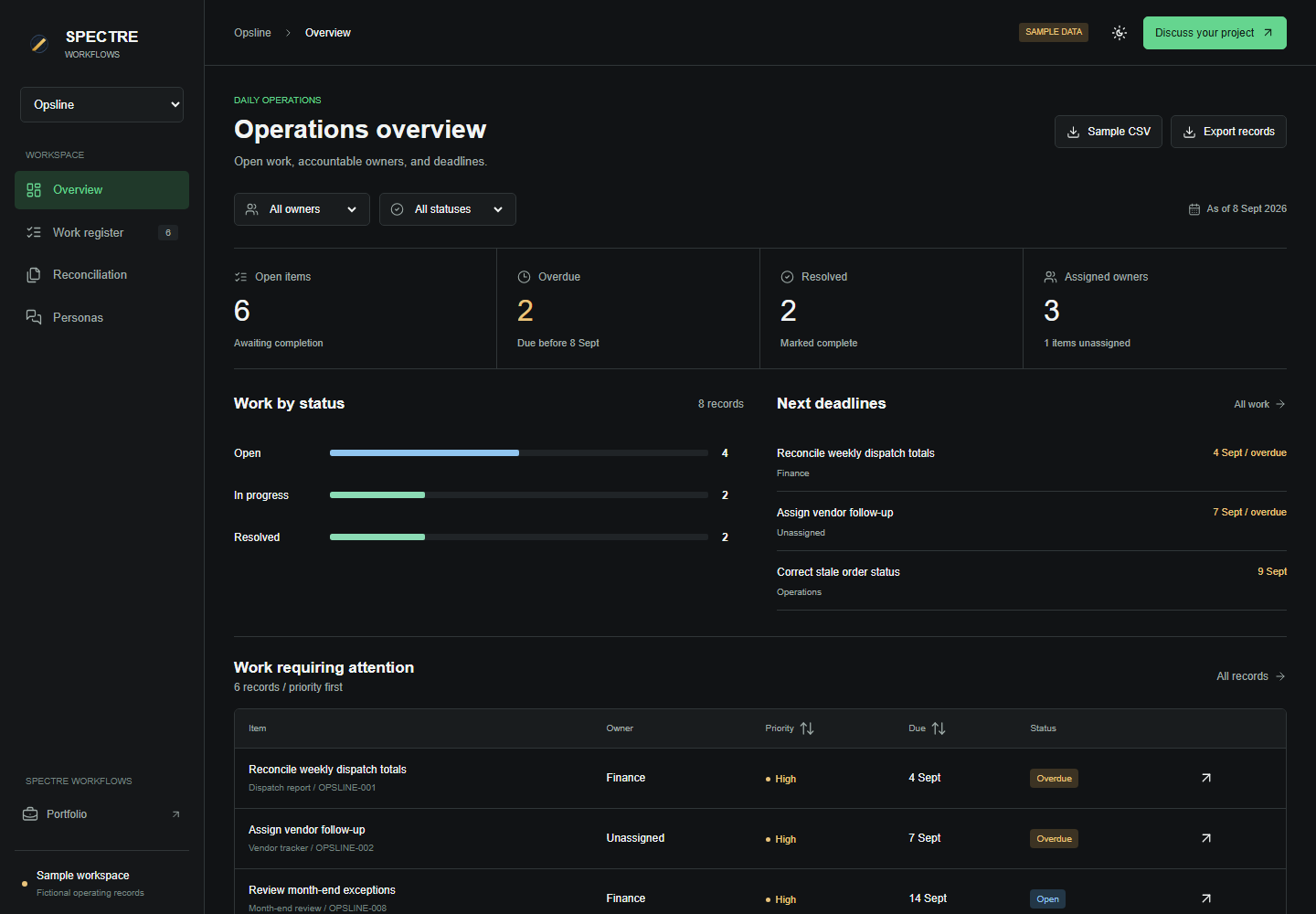Click the people icon in All owners filter
The image size is (1316, 914).
click(x=252, y=209)
